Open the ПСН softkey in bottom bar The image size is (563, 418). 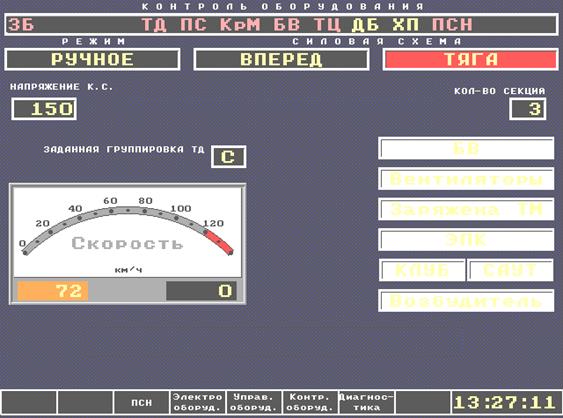coord(141,403)
